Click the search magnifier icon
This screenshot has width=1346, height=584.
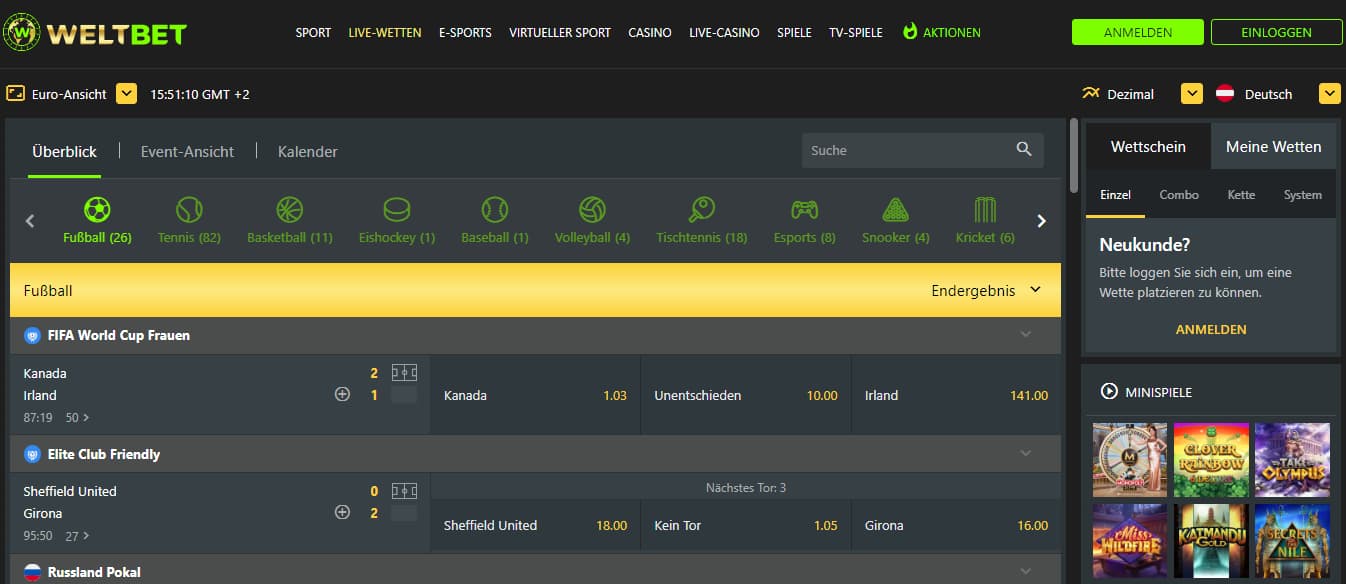pyautogui.click(x=1024, y=150)
